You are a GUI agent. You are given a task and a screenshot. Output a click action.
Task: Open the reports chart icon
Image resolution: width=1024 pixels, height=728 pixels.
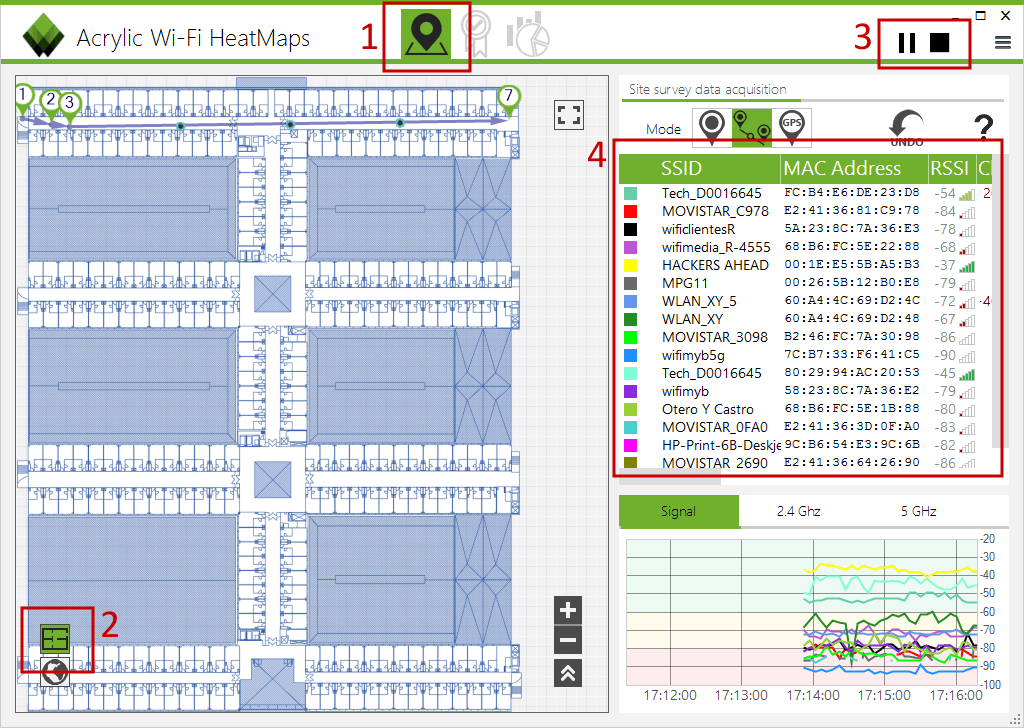tap(528, 34)
